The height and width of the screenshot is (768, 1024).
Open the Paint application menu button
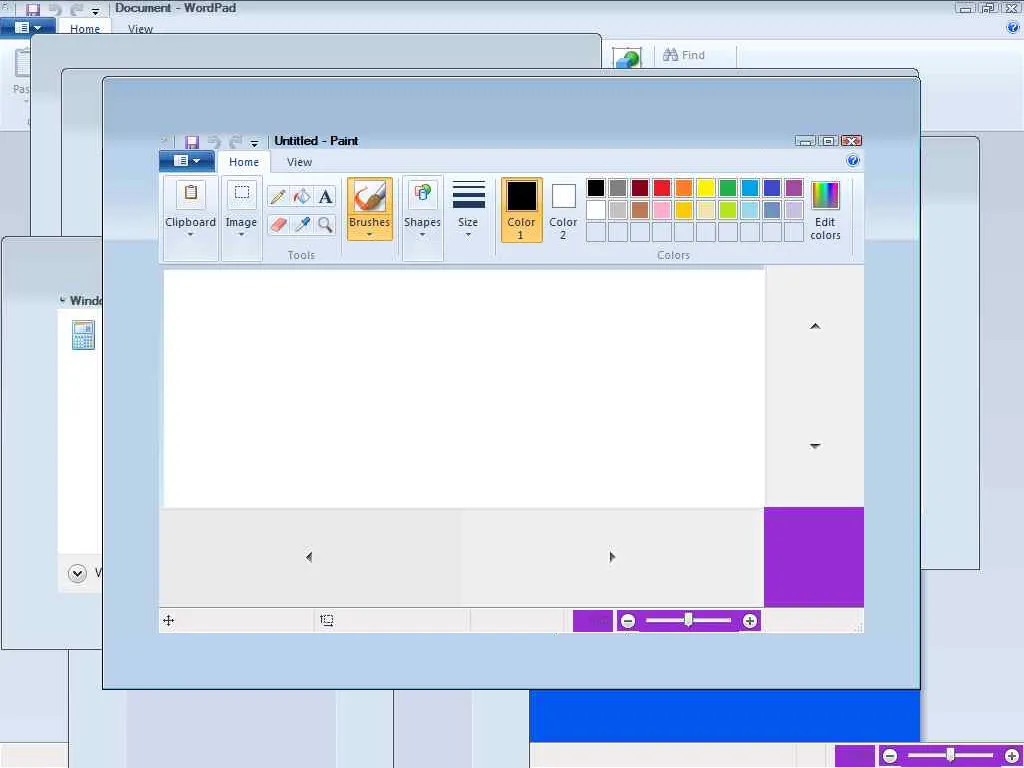[x=187, y=161]
